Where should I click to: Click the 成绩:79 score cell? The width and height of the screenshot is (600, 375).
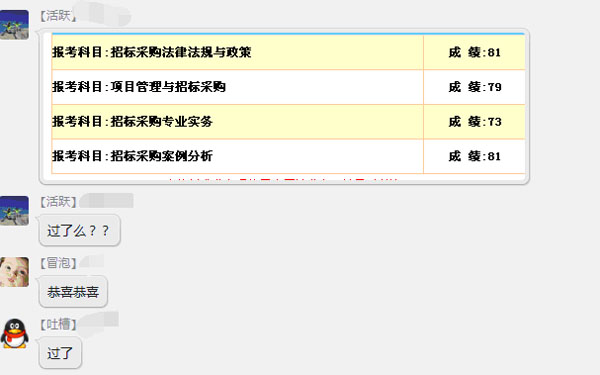(x=474, y=87)
